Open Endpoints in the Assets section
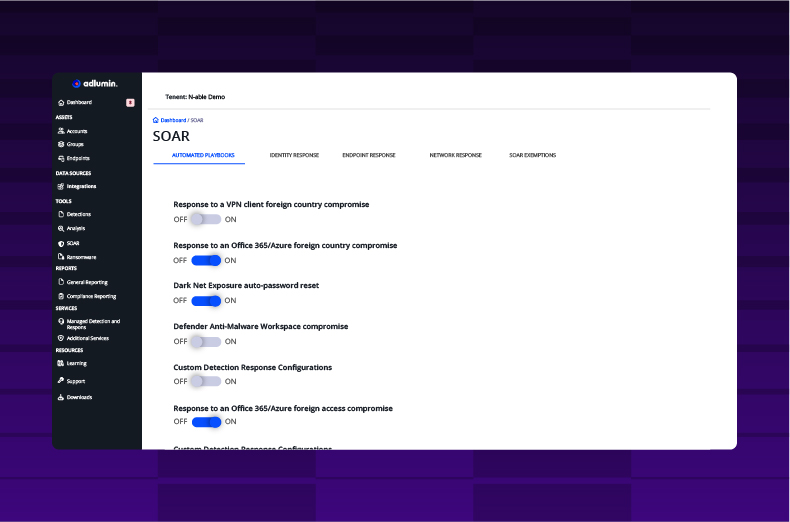Viewport: 790px width, 522px height. click(77, 158)
